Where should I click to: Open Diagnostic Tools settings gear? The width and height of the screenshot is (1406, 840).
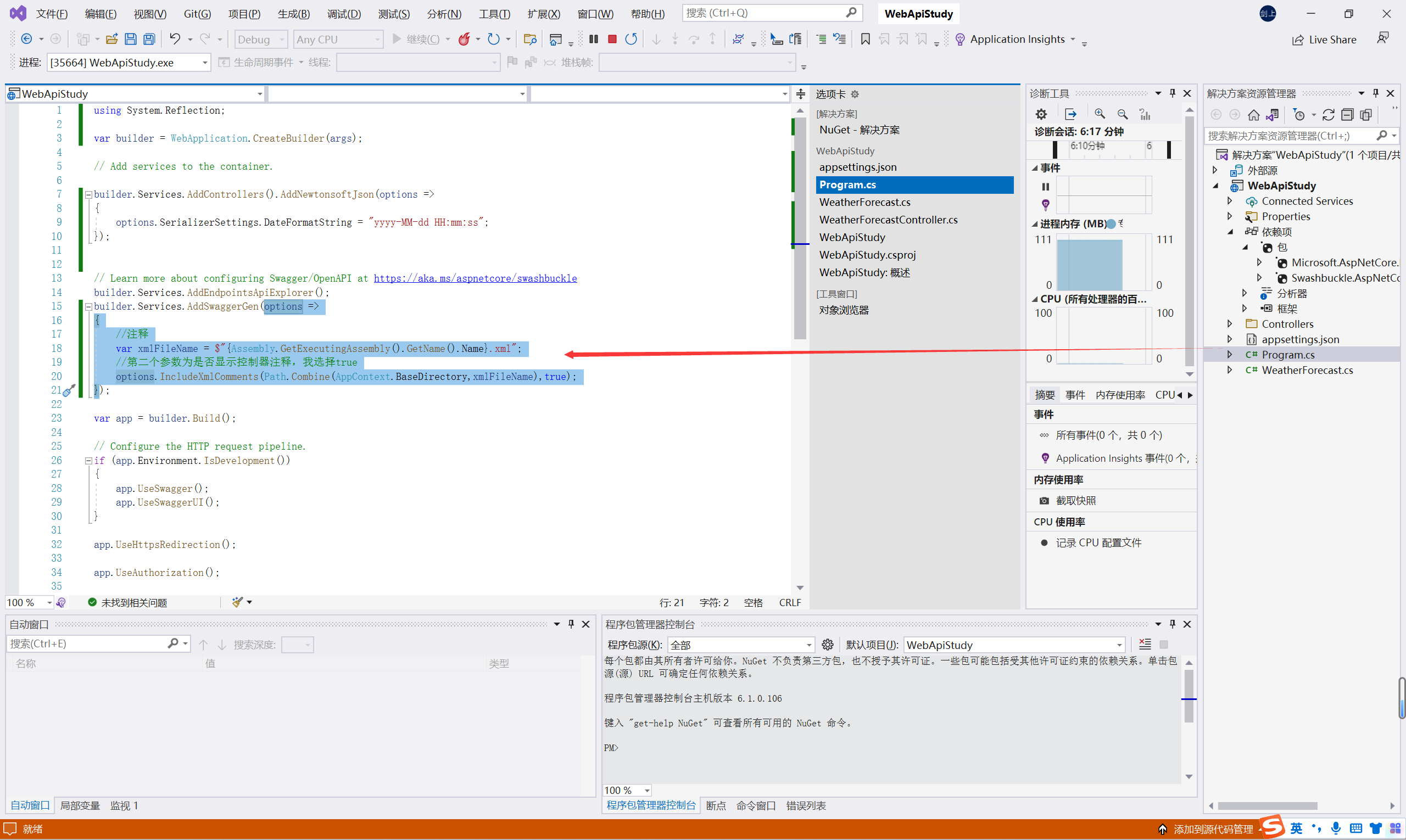[x=1041, y=114]
